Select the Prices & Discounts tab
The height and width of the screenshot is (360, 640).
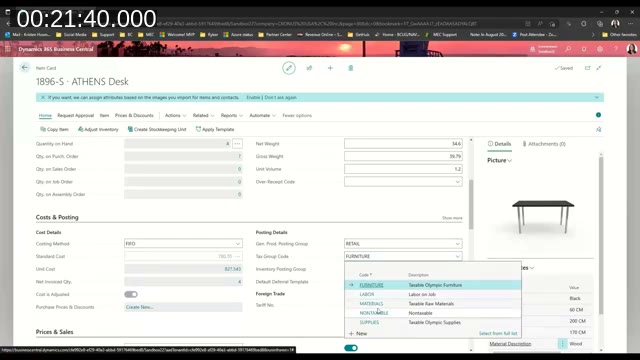(x=134, y=116)
